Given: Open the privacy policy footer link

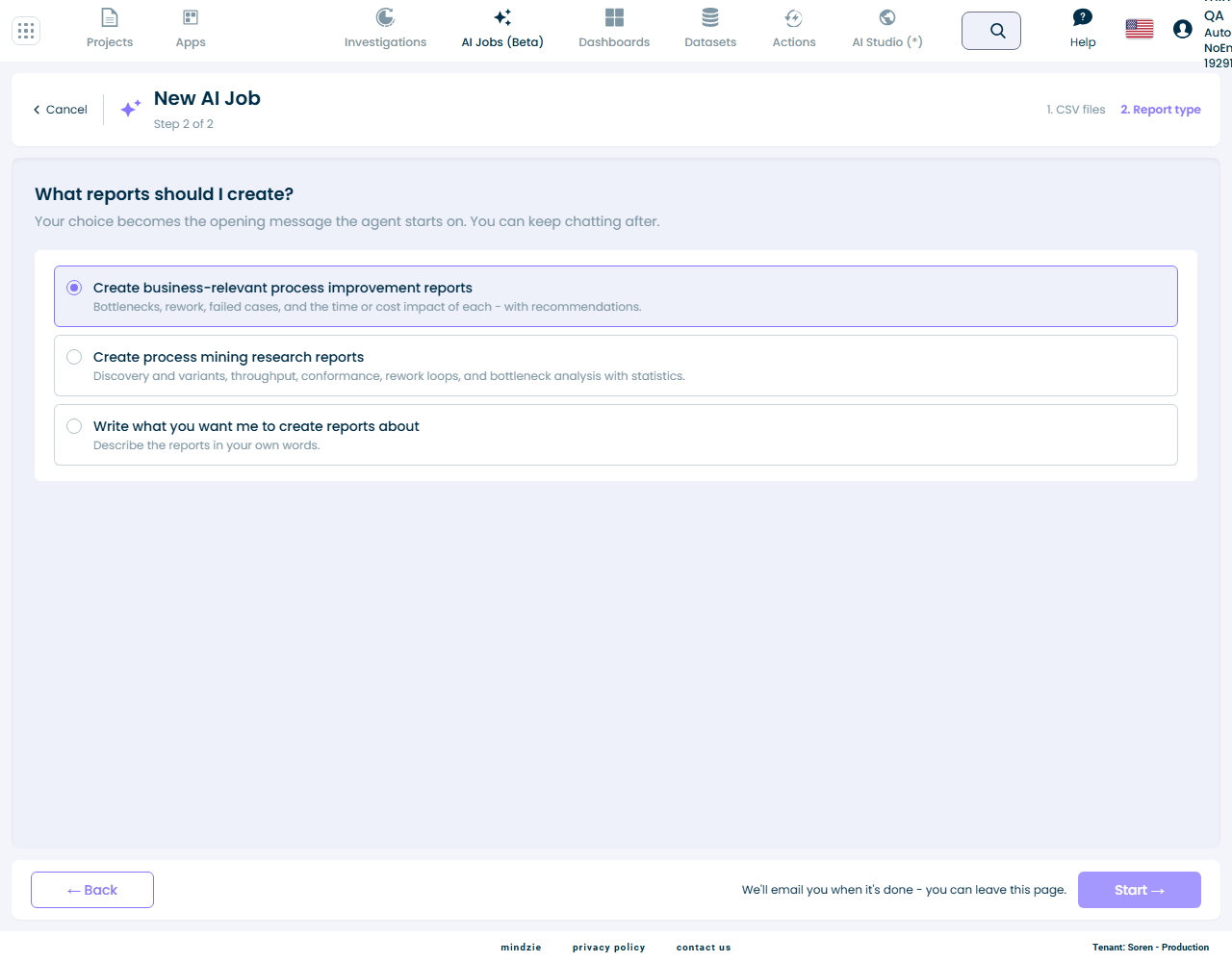Looking at the screenshot, I should [x=608, y=948].
